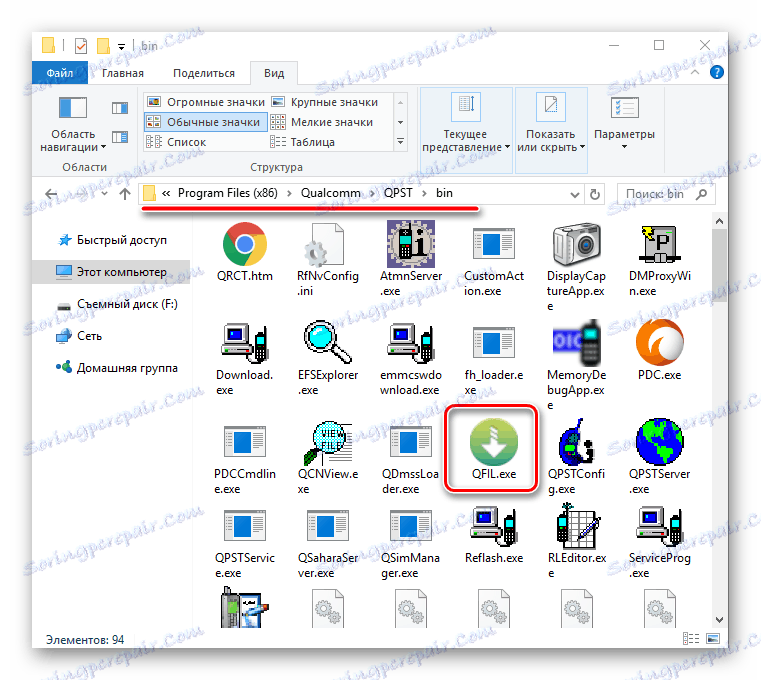Open the Файл menu tab

tap(60, 73)
